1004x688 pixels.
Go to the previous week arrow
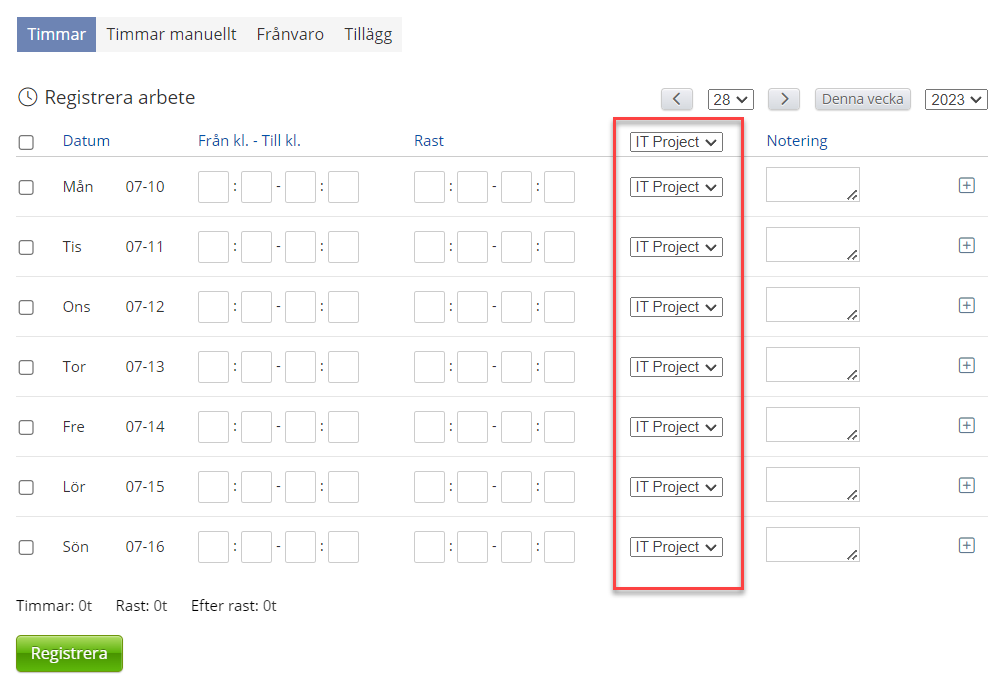[677, 99]
